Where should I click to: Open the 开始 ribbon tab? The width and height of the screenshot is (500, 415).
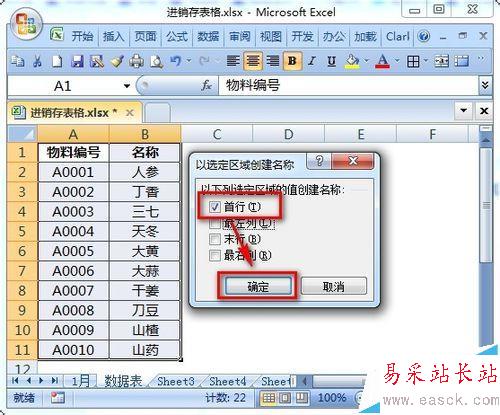pos(82,36)
